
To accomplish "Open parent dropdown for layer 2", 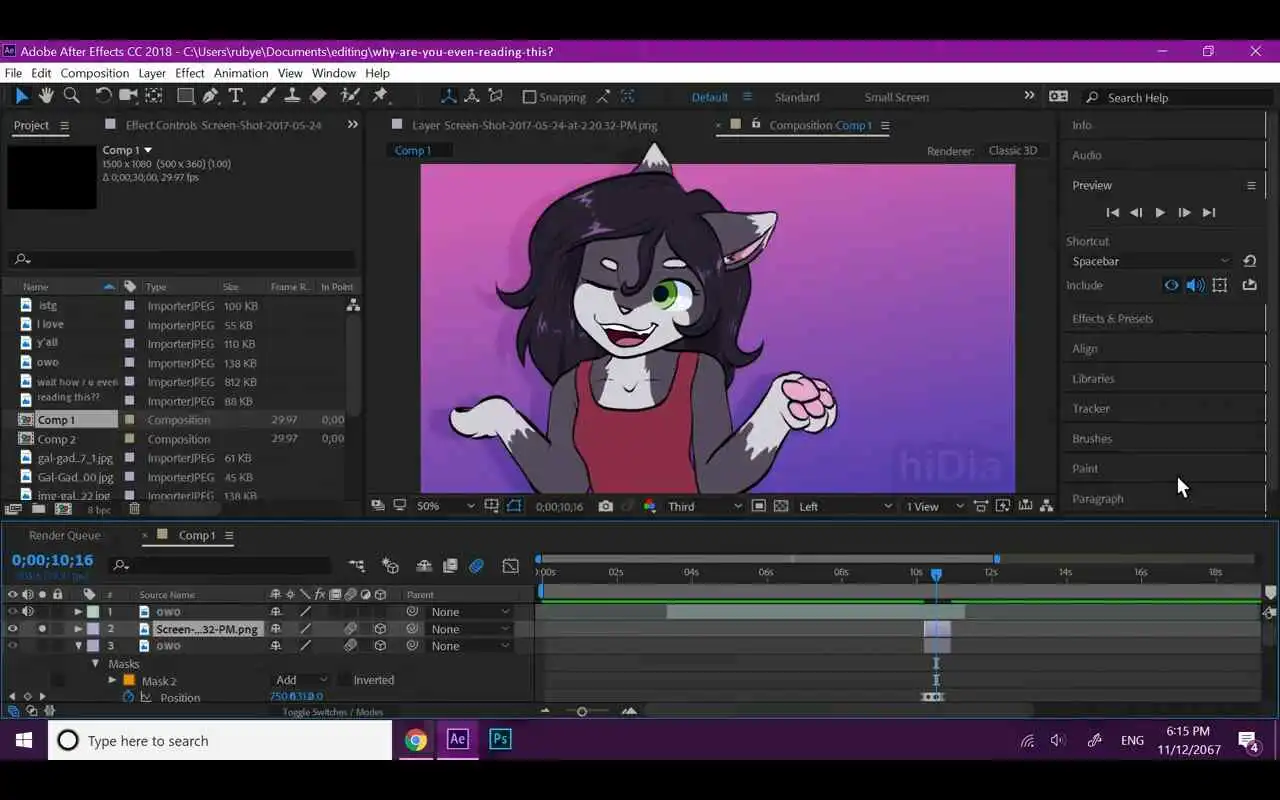I will [470, 629].
